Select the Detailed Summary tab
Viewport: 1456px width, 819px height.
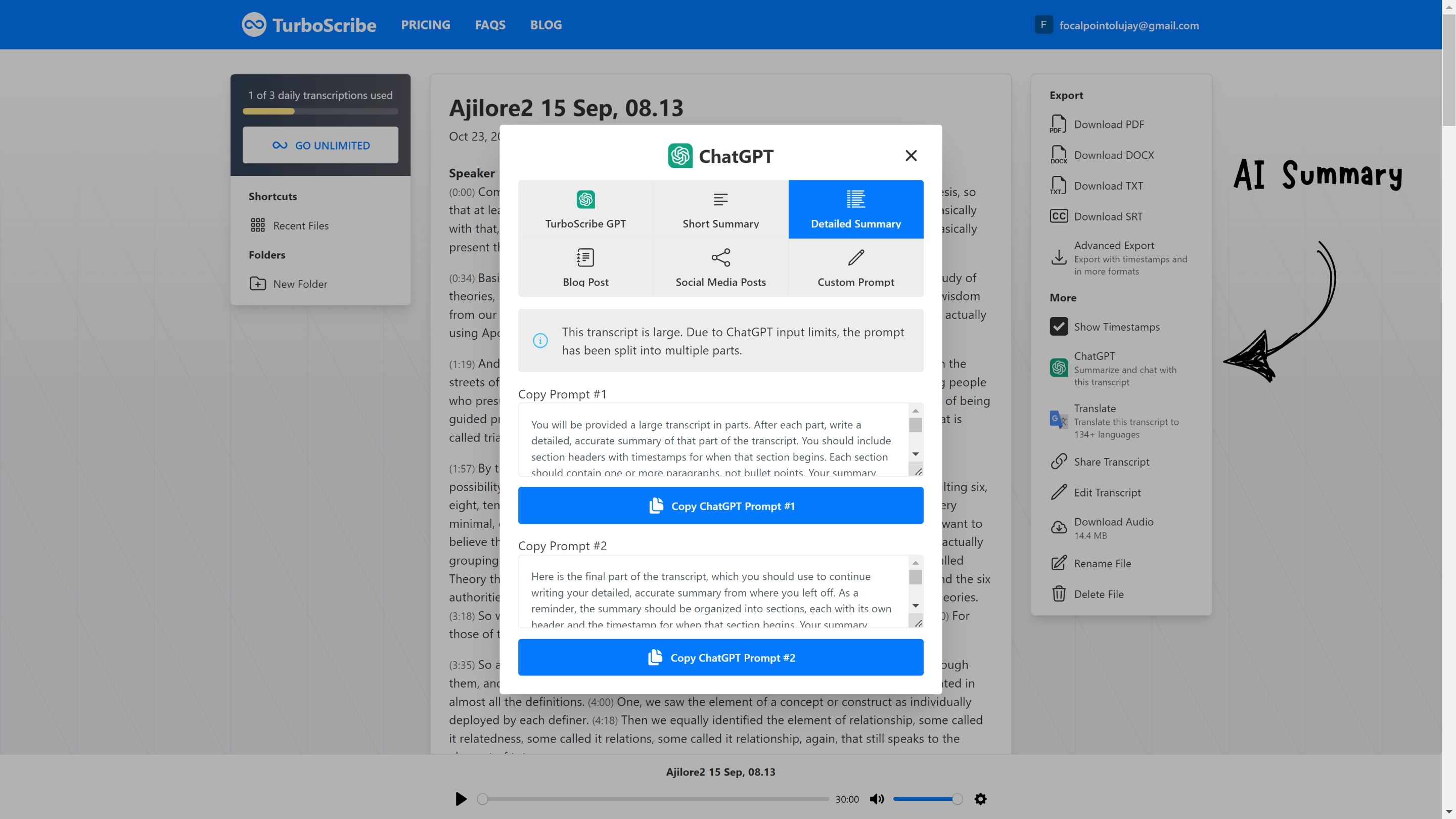tap(856, 209)
